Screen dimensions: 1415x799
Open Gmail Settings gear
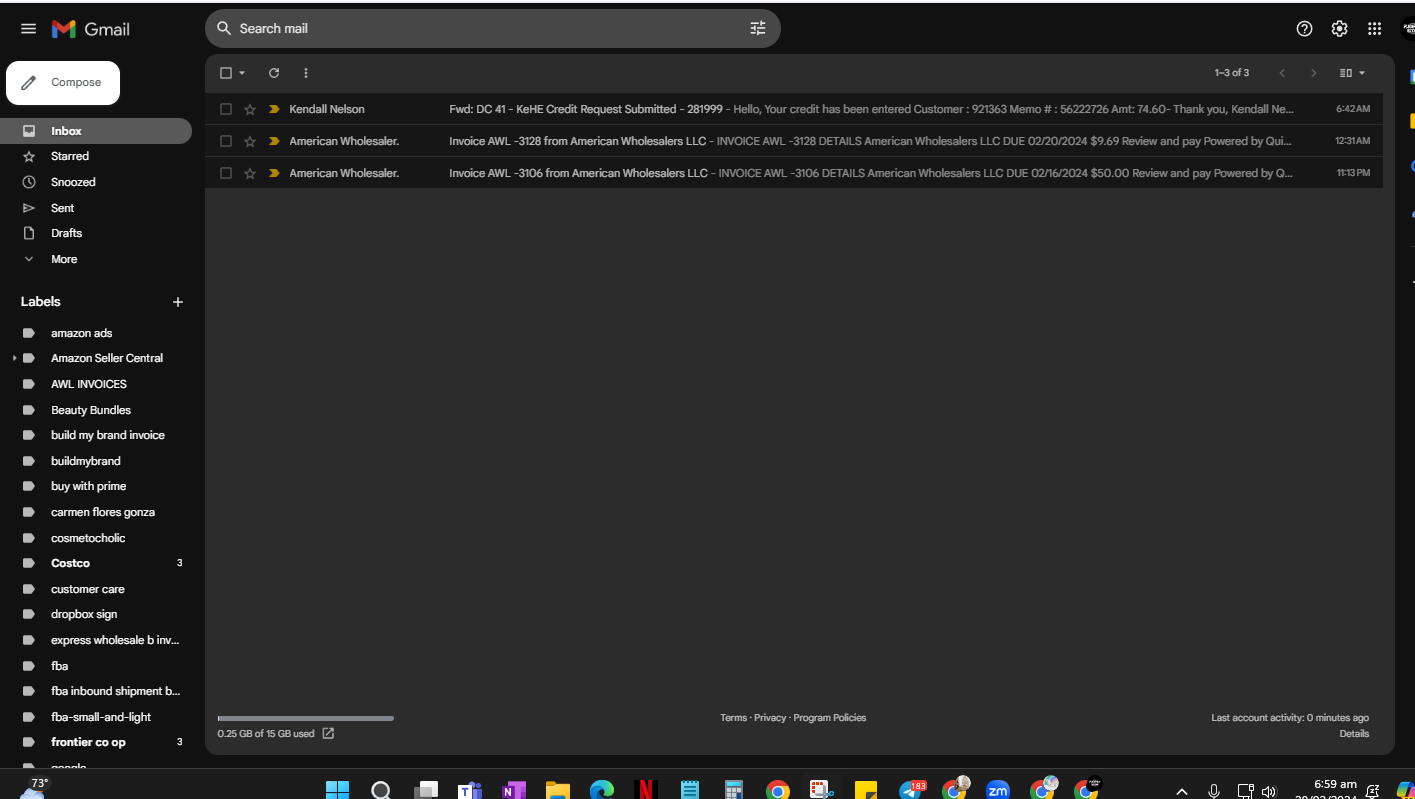1339,29
